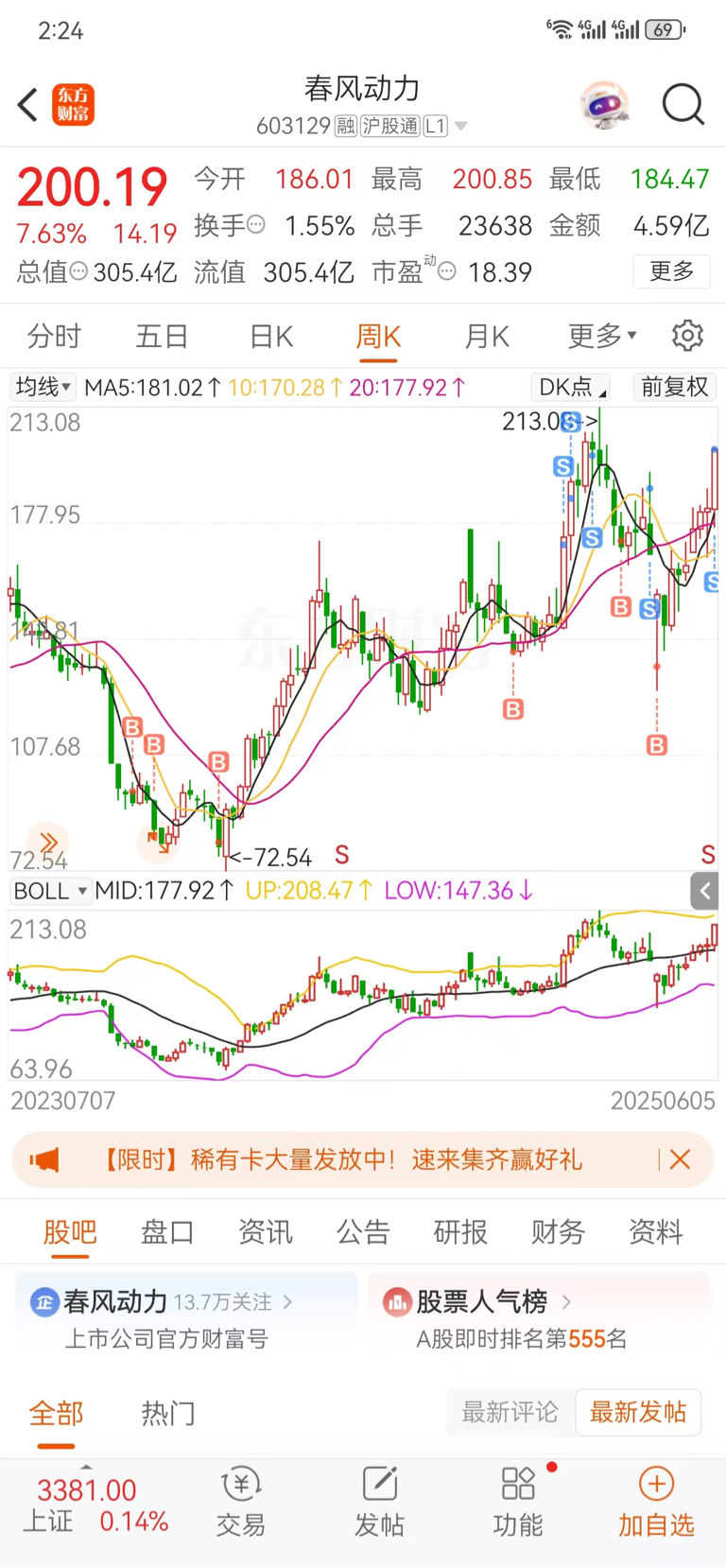The image size is (726, 1568).
Task: Switch to 分时 chart tab
Action: (54, 337)
